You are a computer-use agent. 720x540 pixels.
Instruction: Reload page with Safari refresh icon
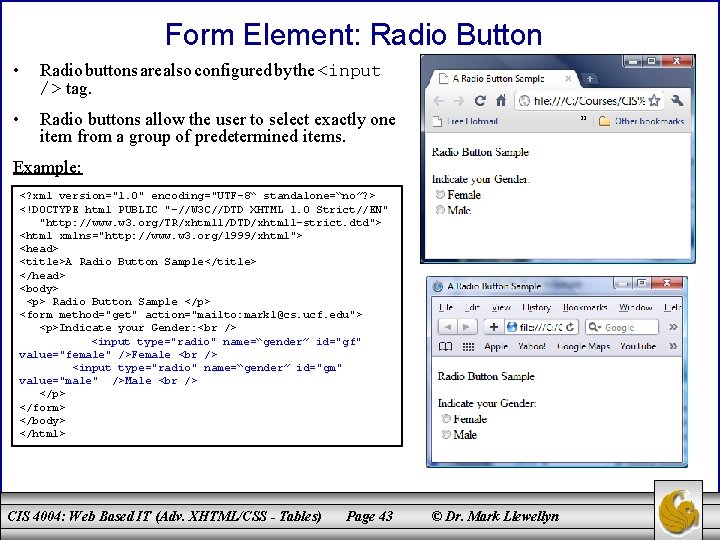coord(570,327)
